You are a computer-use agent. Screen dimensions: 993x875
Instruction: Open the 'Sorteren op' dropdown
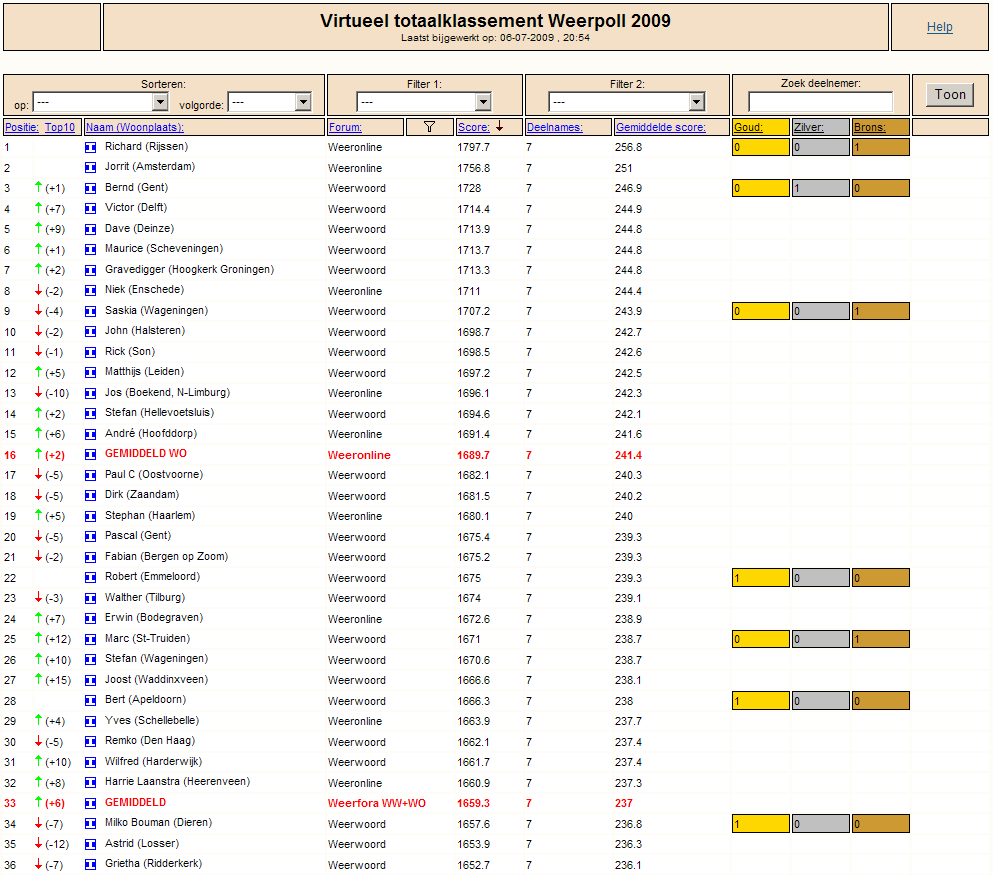tap(100, 102)
